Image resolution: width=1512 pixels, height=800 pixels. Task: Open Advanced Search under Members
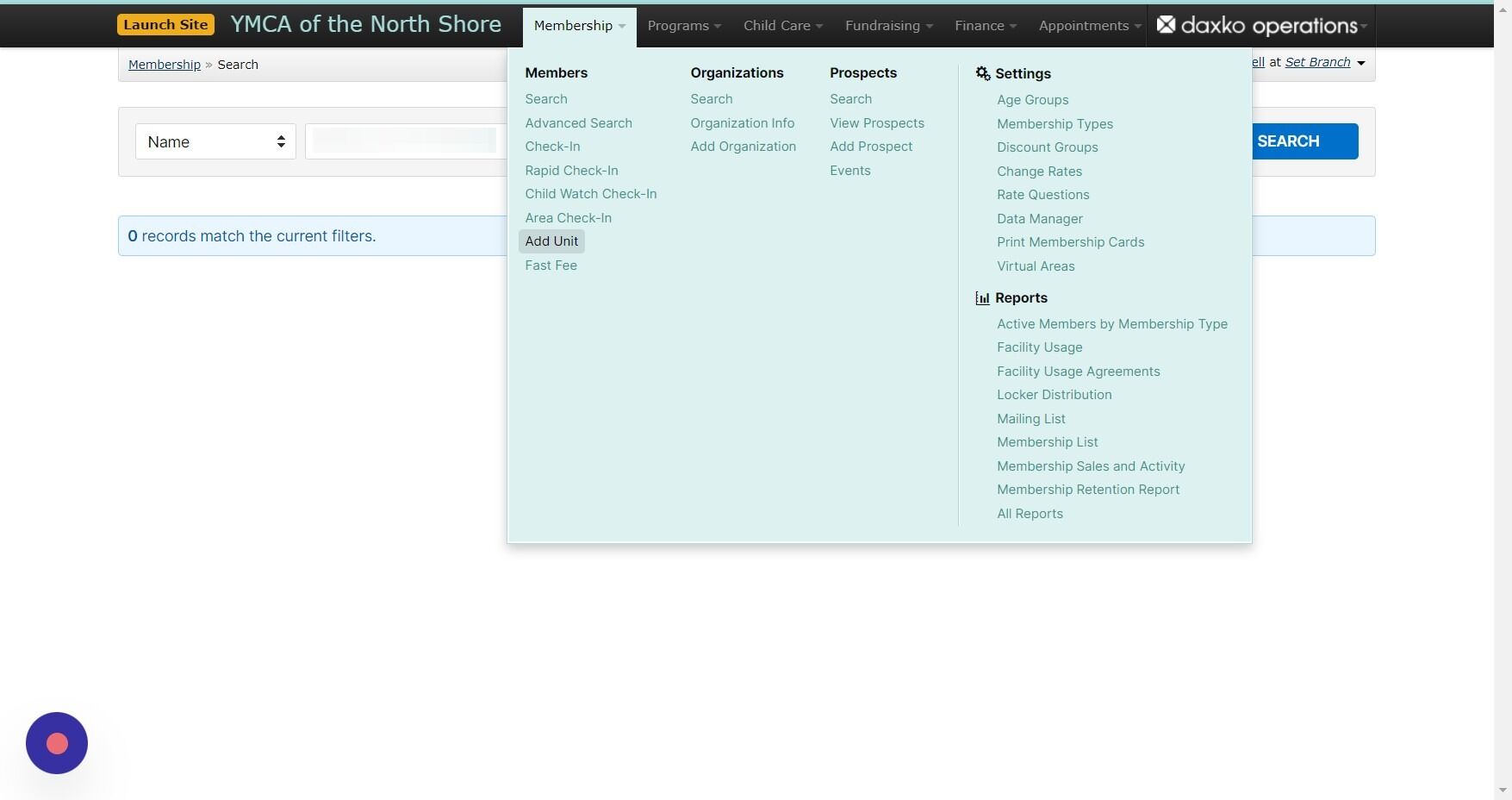[578, 122]
